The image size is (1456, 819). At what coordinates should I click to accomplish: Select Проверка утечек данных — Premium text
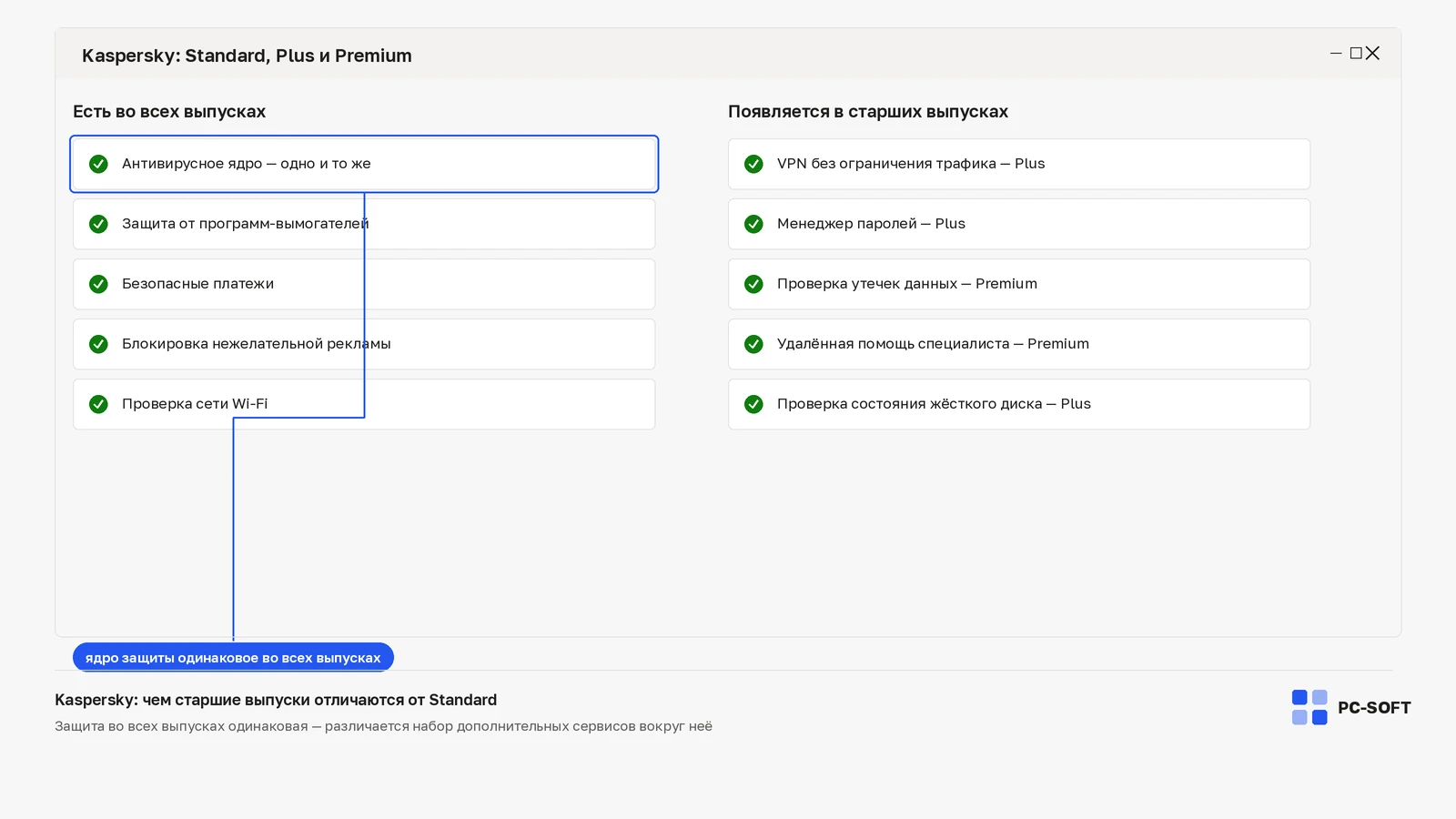pyautogui.click(x=907, y=284)
